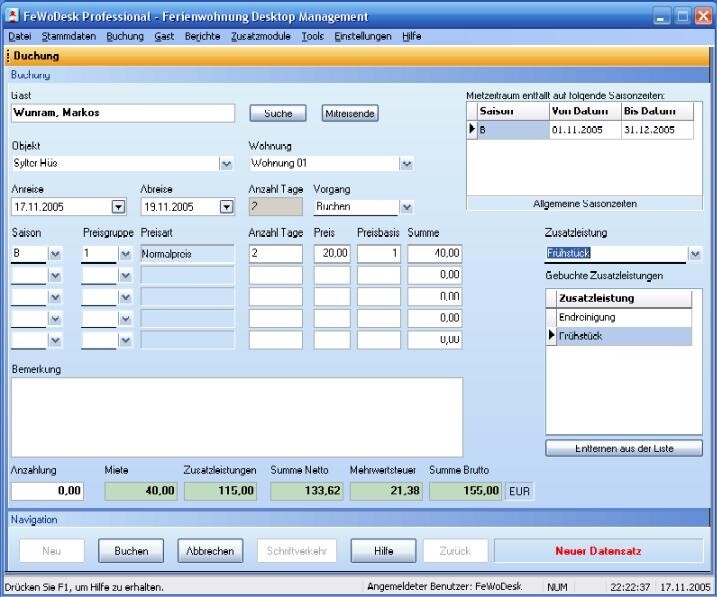The width and height of the screenshot is (717, 597).
Task: Click the EUR currency label
Action: pyautogui.click(x=519, y=492)
